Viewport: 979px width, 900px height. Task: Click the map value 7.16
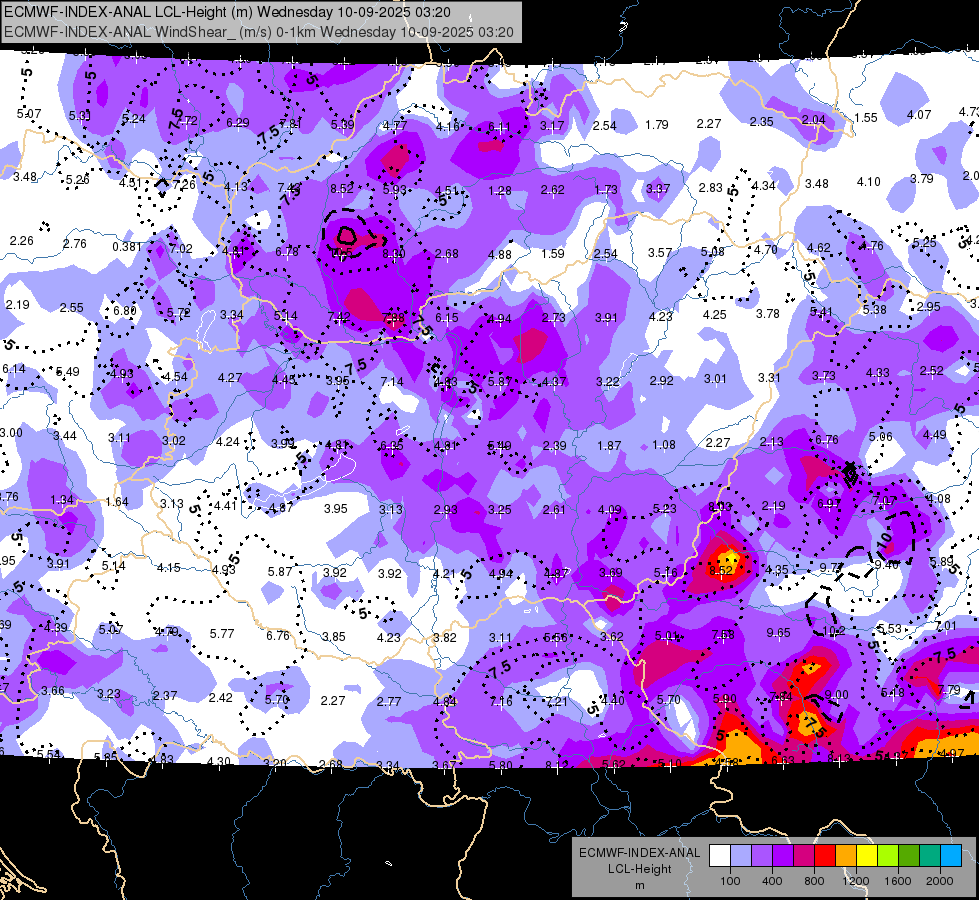click(501, 701)
